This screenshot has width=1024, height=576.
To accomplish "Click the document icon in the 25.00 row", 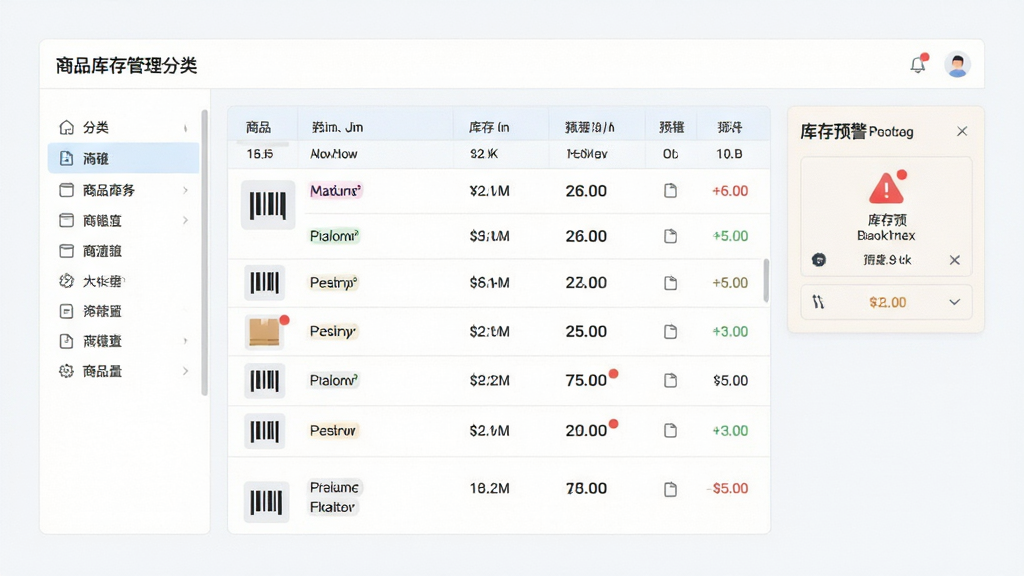I will (670, 332).
